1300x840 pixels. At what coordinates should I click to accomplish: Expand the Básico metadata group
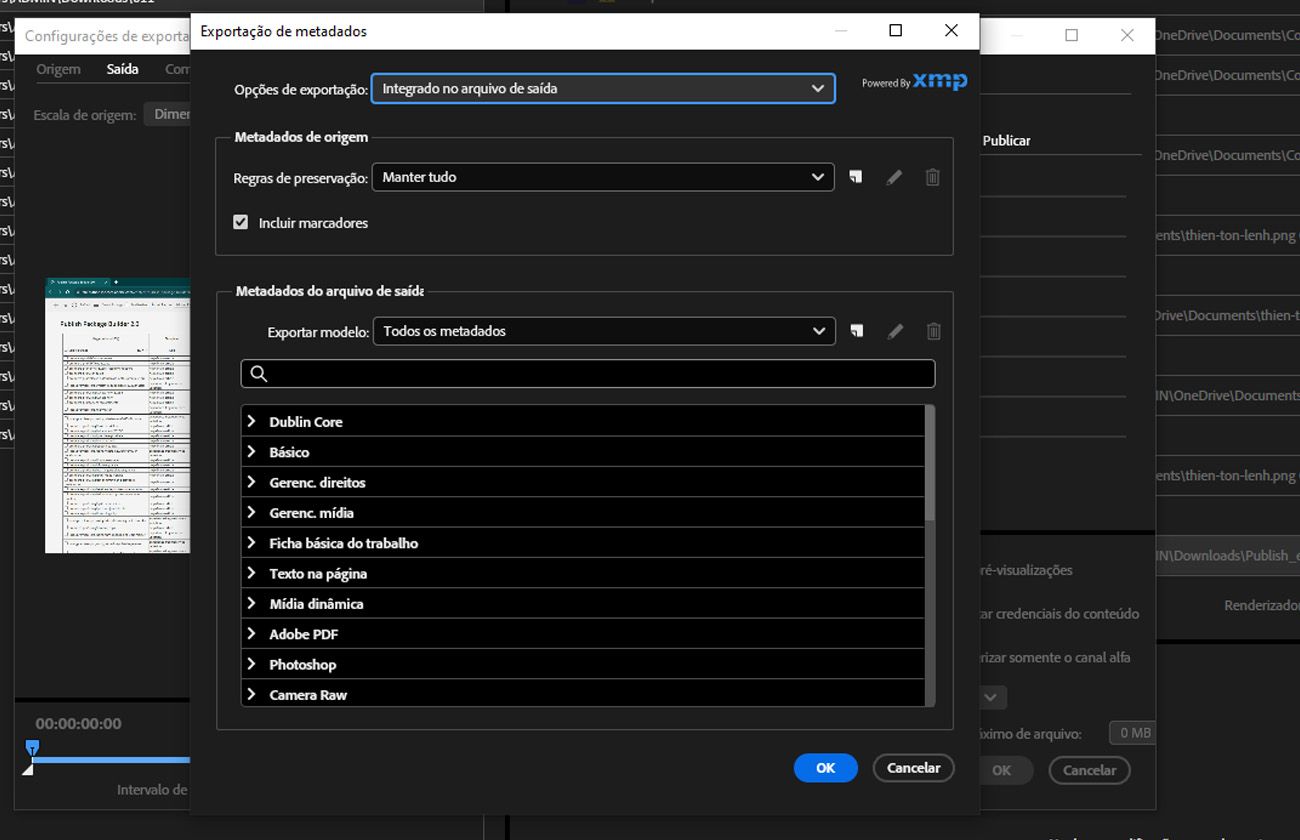[x=251, y=452]
